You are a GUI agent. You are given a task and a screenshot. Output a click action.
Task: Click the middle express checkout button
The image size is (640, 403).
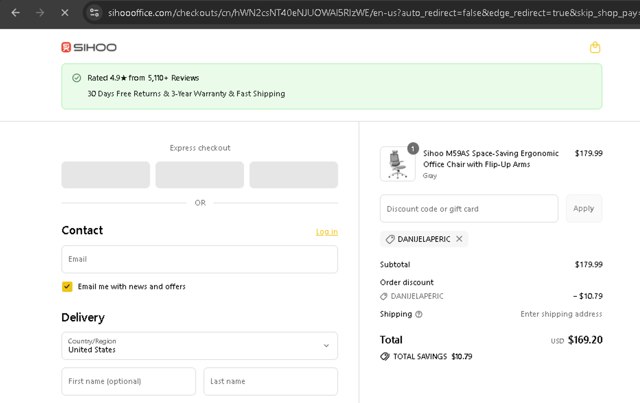200,175
